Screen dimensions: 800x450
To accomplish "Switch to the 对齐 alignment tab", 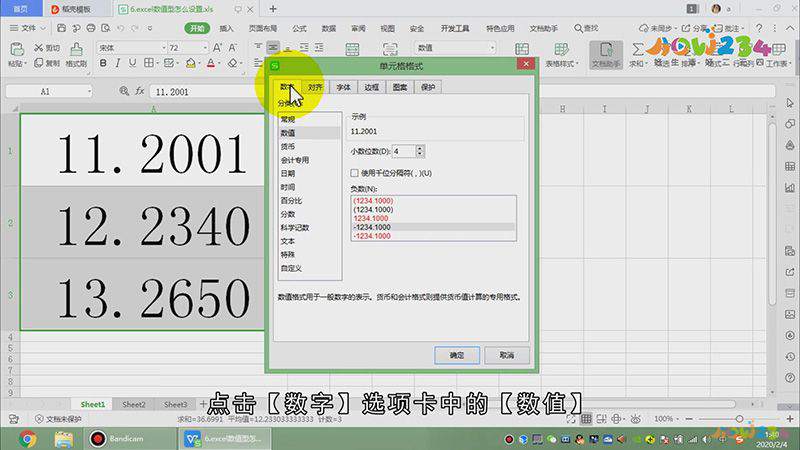I will pyautogui.click(x=315, y=87).
